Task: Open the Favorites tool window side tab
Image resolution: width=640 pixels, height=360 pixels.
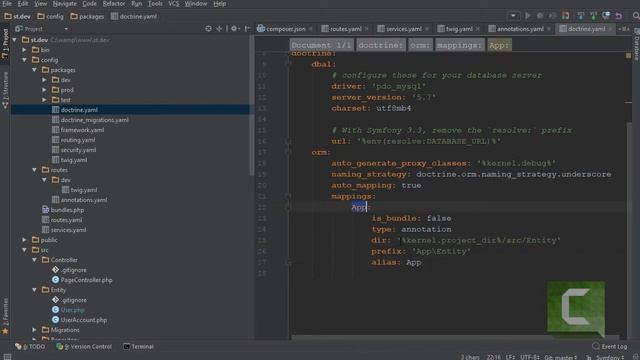Action: [5, 316]
